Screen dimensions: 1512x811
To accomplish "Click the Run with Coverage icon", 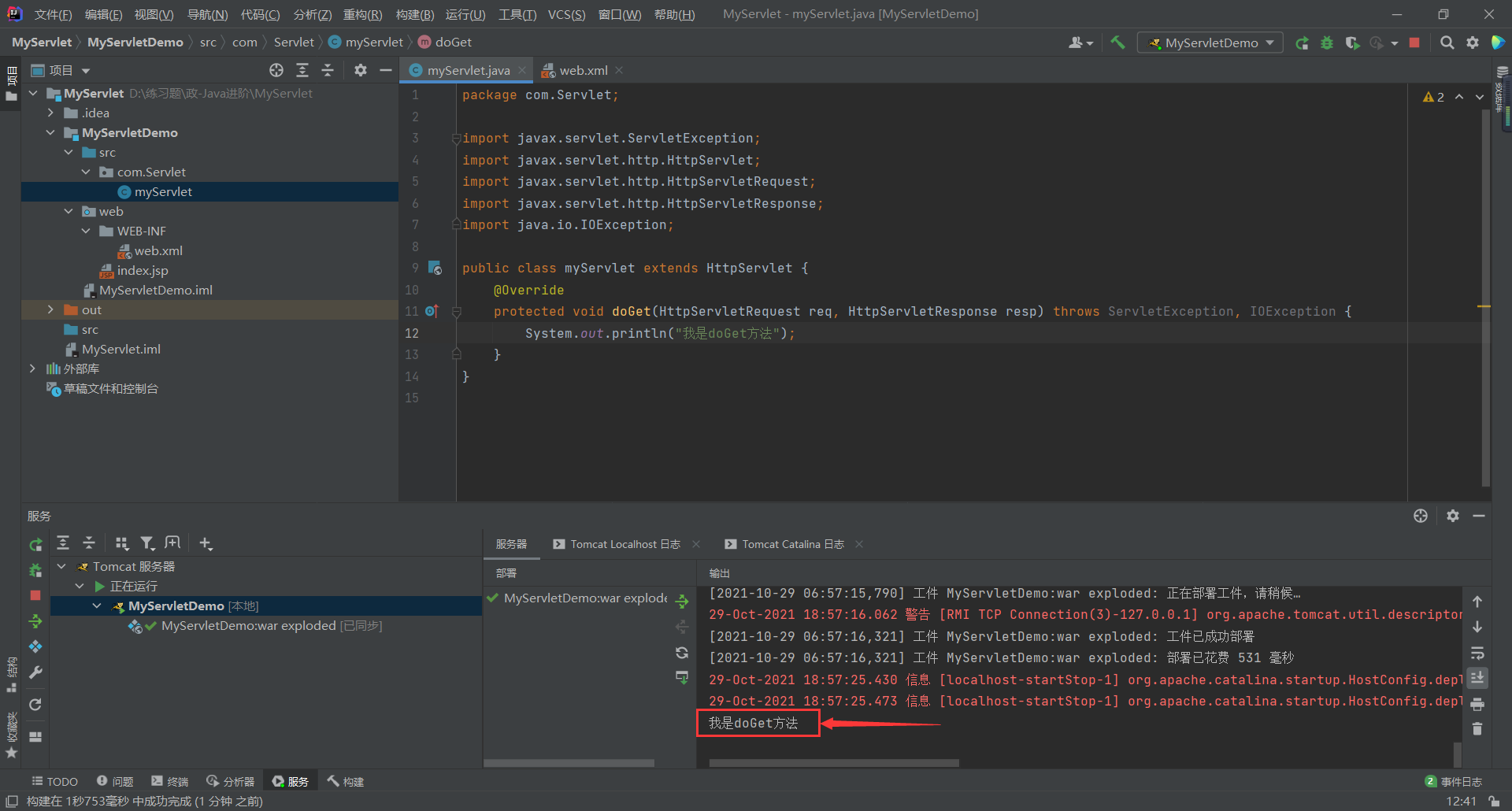I will point(1353,43).
